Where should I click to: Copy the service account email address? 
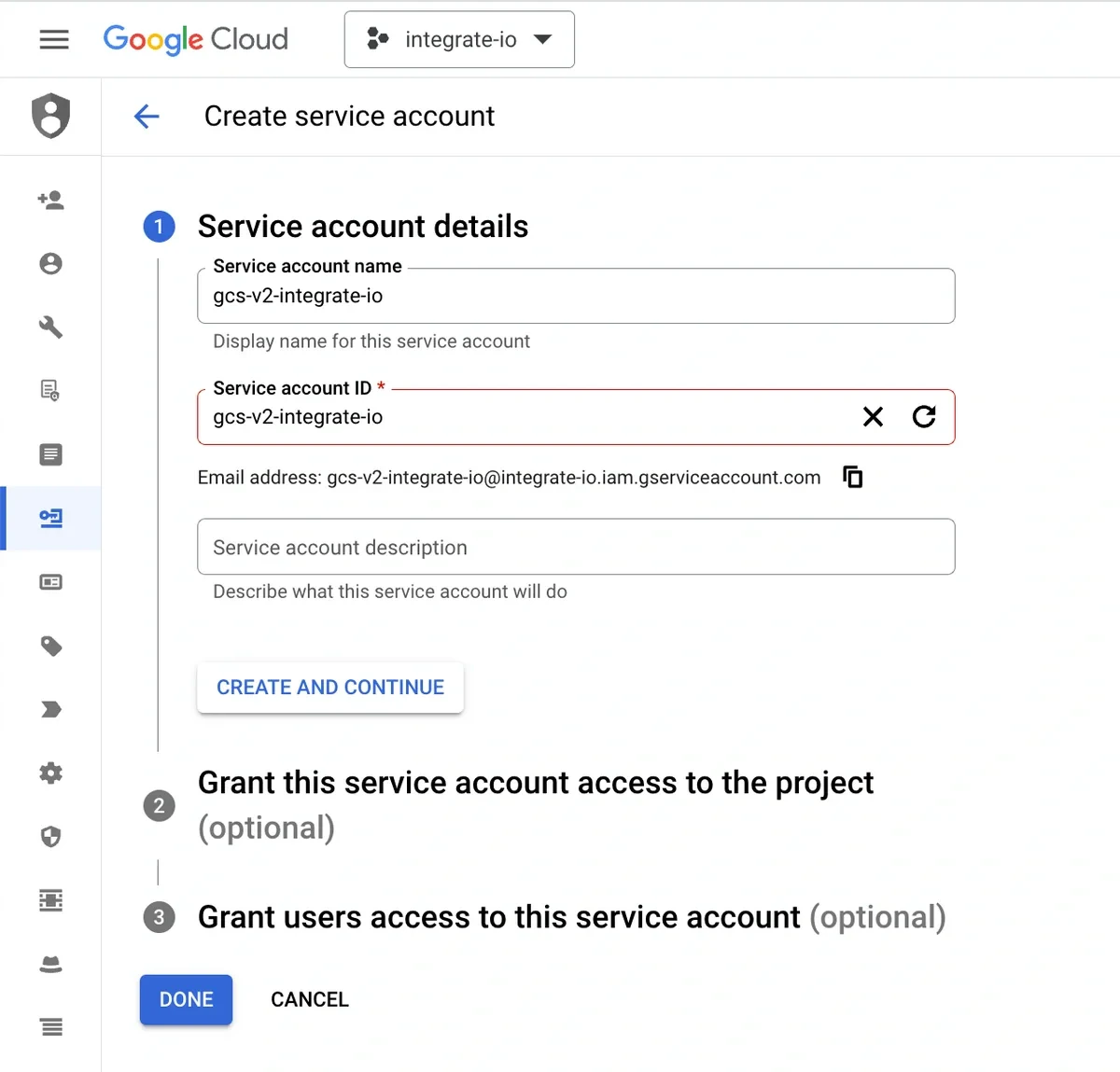click(x=852, y=477)
